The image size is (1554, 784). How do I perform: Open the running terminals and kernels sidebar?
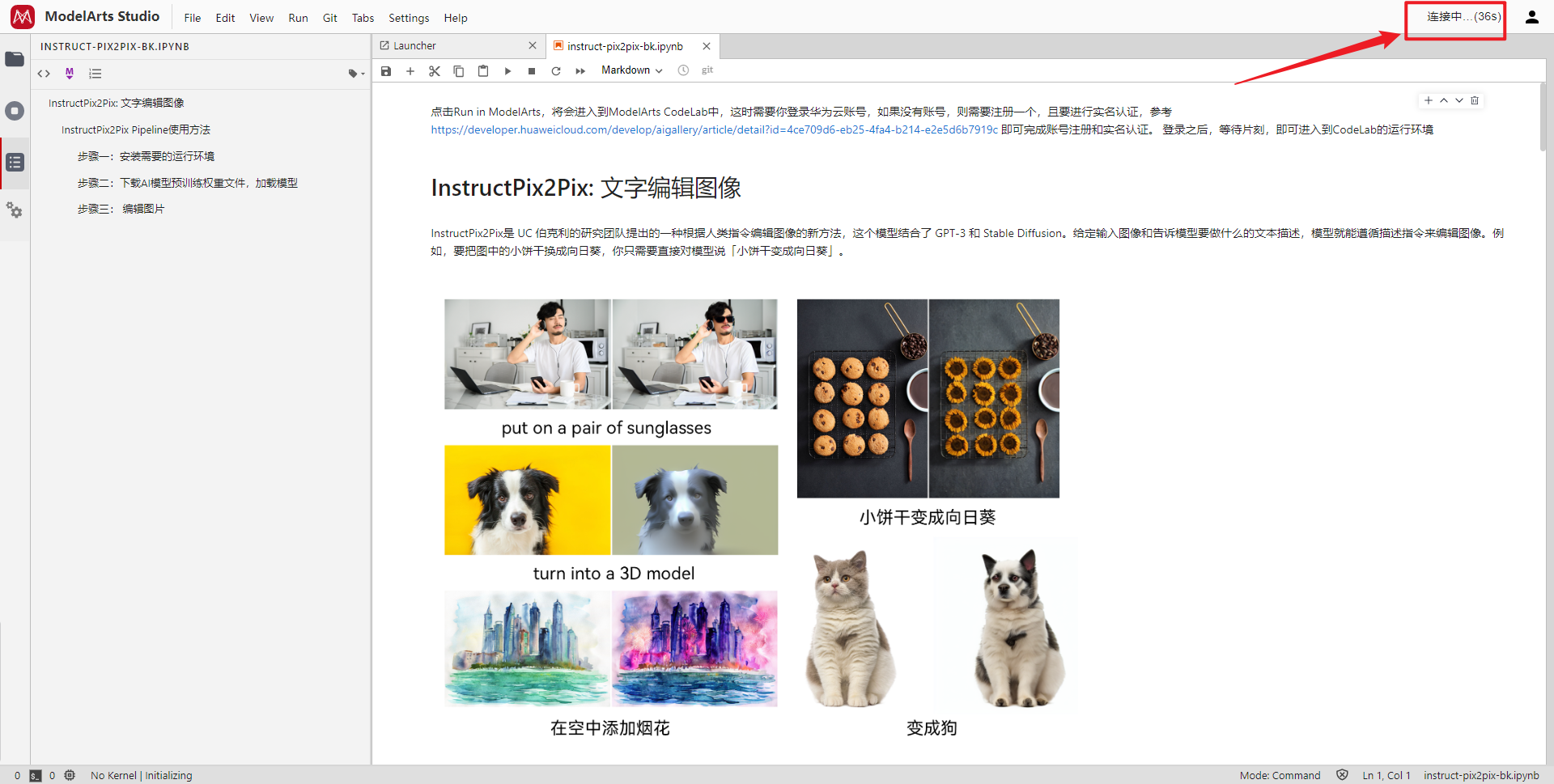[15, 111]
